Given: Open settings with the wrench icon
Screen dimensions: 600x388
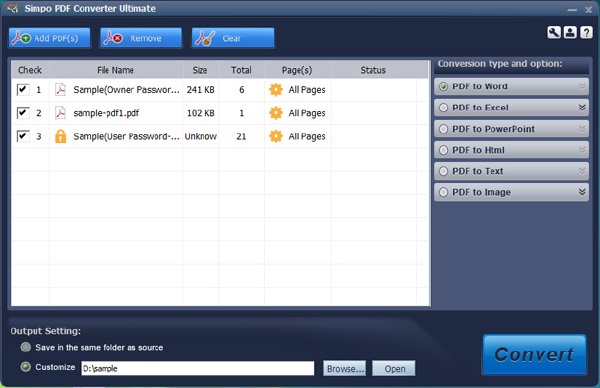Looking at the screenshot, I should tap(554, 33).
